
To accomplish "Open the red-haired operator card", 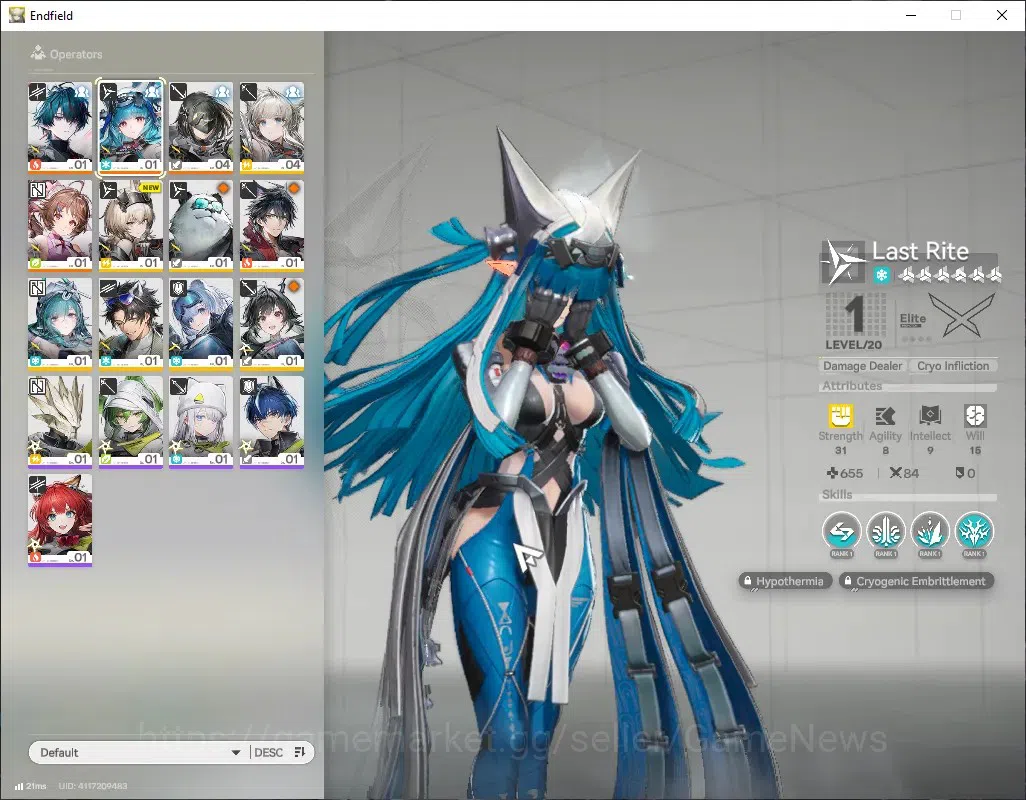I will click(x=60, y=519).
